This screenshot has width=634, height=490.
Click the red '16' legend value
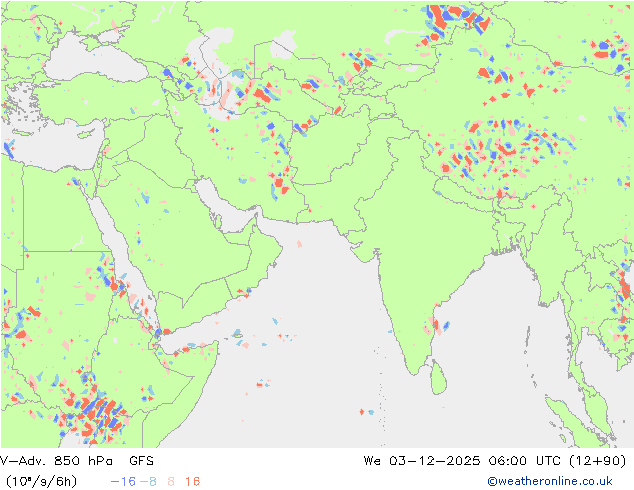(192, 482)
